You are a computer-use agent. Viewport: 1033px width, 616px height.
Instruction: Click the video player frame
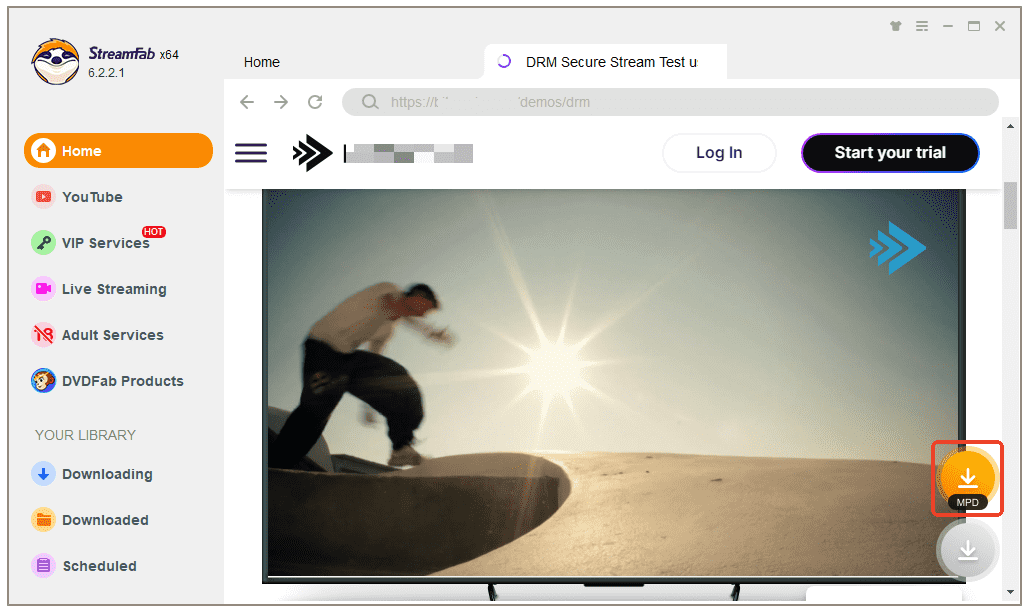[x=613, y=385]
